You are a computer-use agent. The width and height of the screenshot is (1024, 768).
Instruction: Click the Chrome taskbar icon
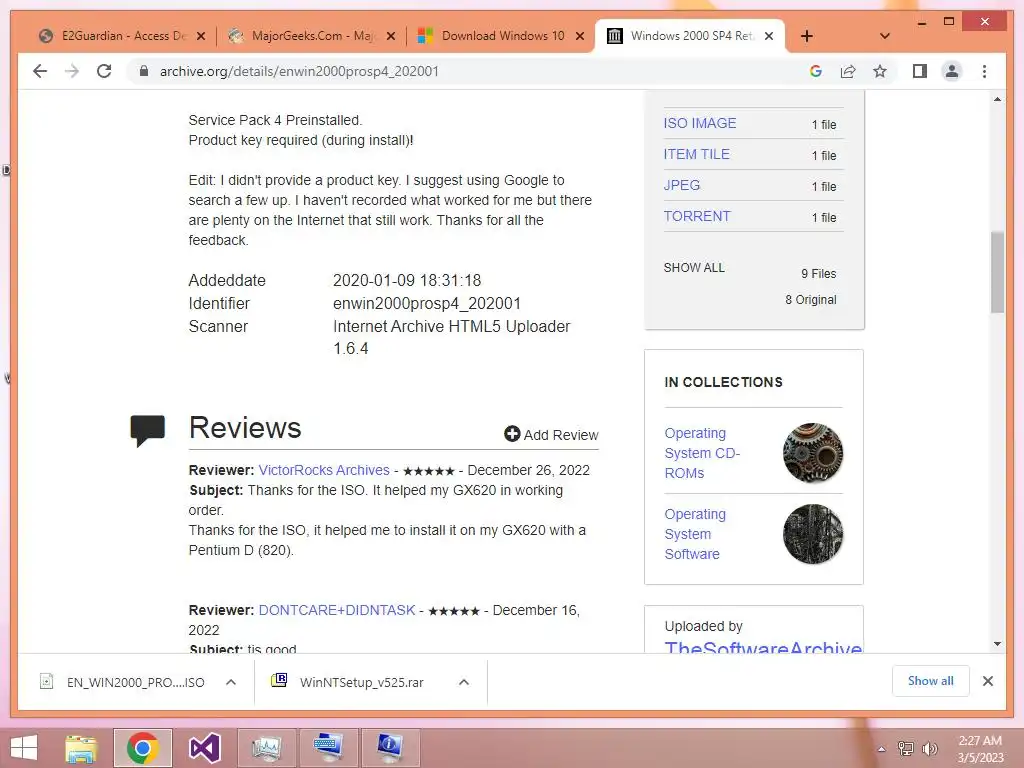pyautogui.click(x=143, y=748)
